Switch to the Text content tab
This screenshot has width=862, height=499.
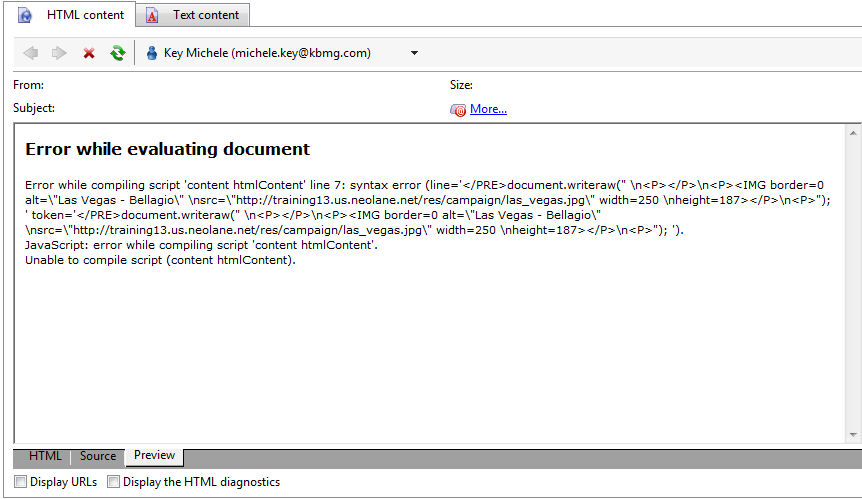pos(192,15)
